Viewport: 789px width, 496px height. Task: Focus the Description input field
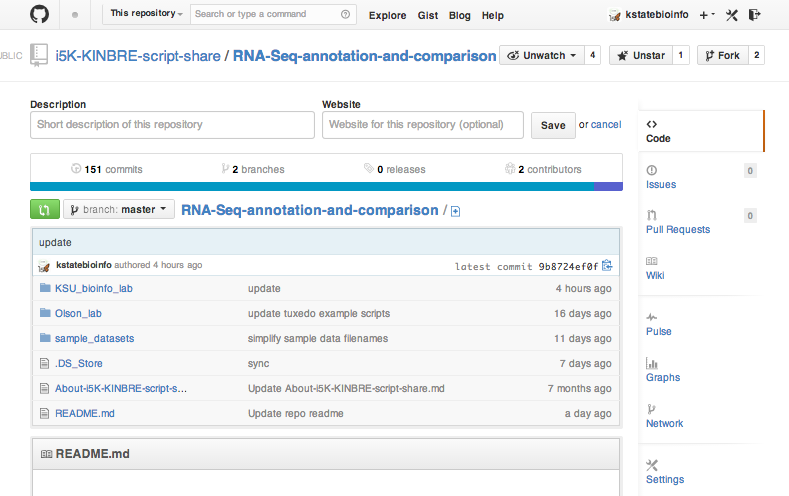click(172, 125)
